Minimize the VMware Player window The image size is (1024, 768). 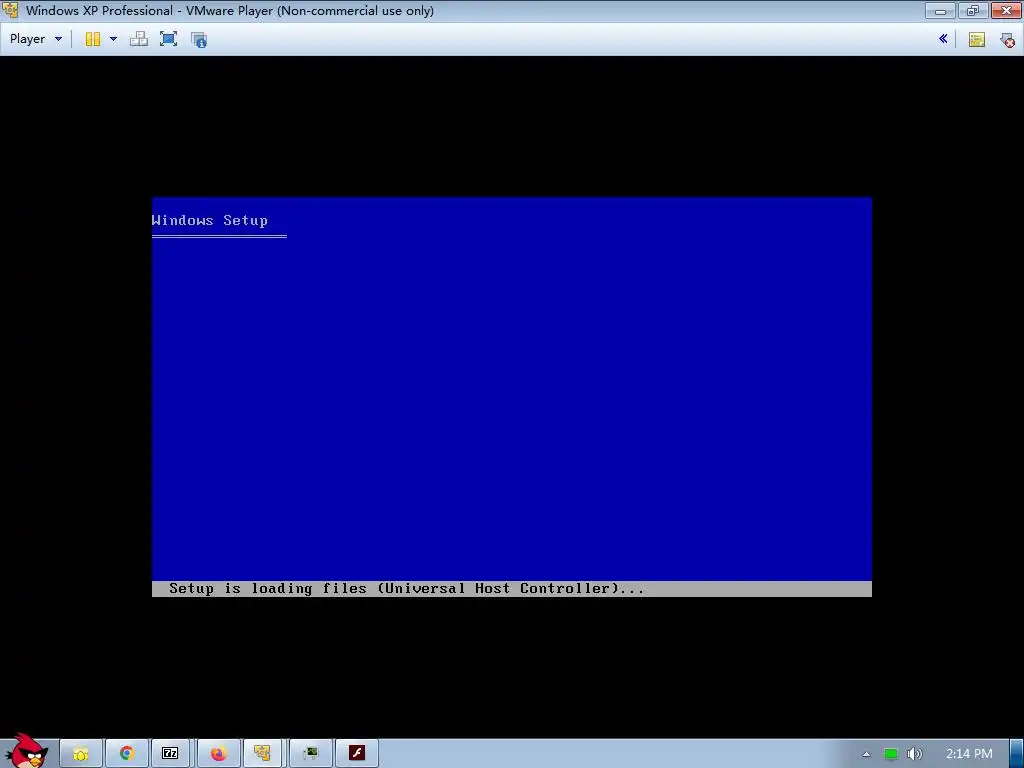point(940,10)
